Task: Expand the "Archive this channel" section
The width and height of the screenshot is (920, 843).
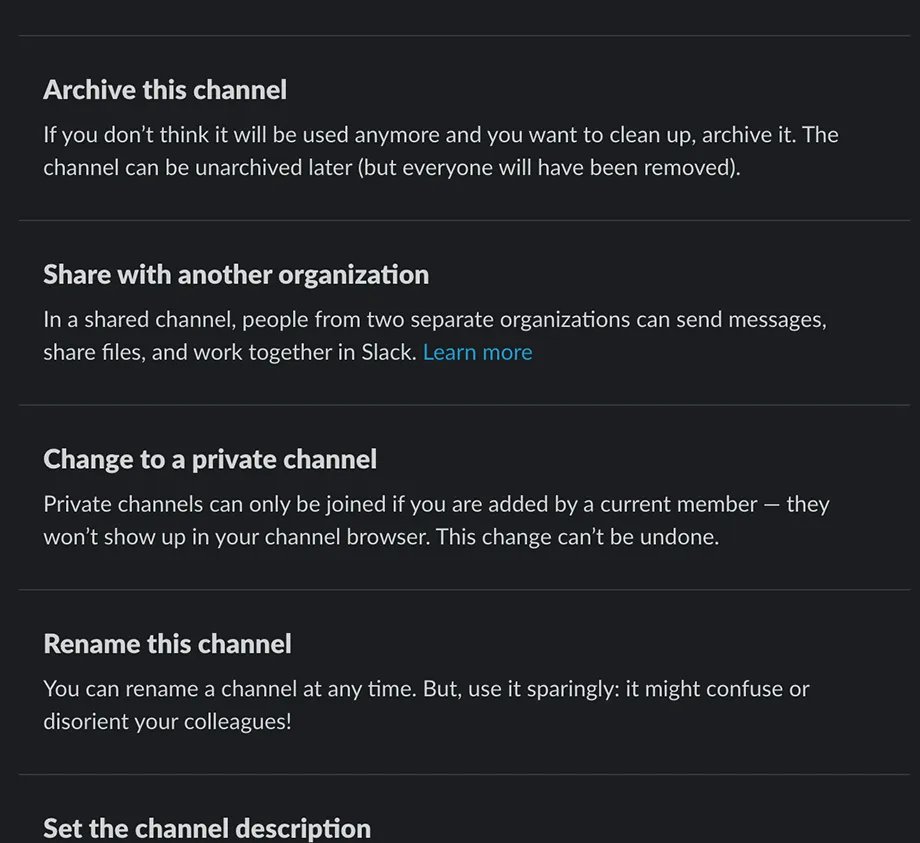Action: tap(164, 89)
